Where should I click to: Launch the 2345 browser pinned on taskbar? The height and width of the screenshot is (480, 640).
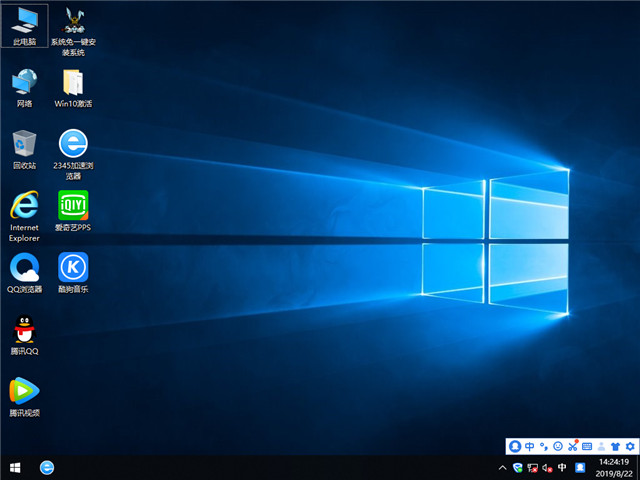point(47,467)
